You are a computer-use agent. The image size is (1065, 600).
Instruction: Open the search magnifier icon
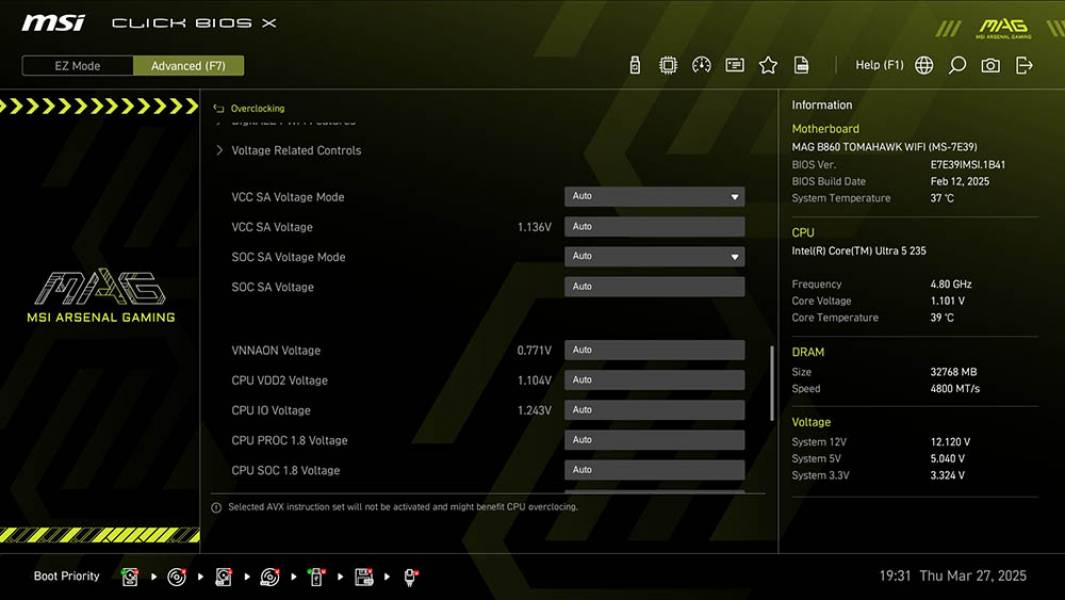957,65
